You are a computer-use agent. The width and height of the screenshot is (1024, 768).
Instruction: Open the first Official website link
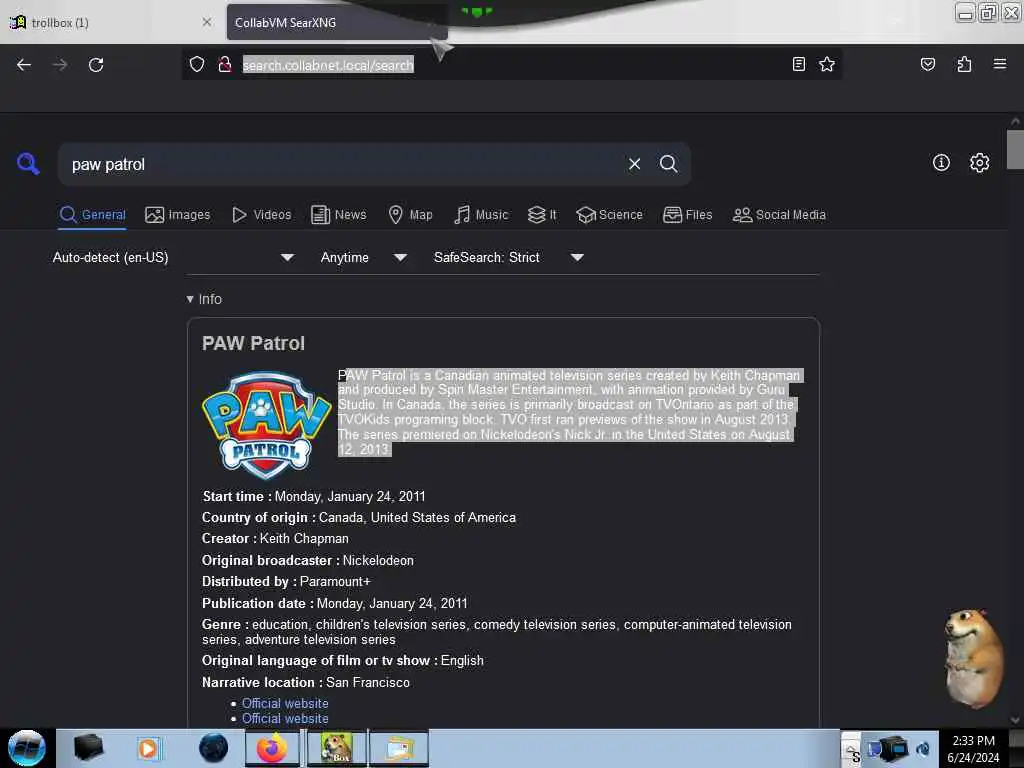[285, 703]
